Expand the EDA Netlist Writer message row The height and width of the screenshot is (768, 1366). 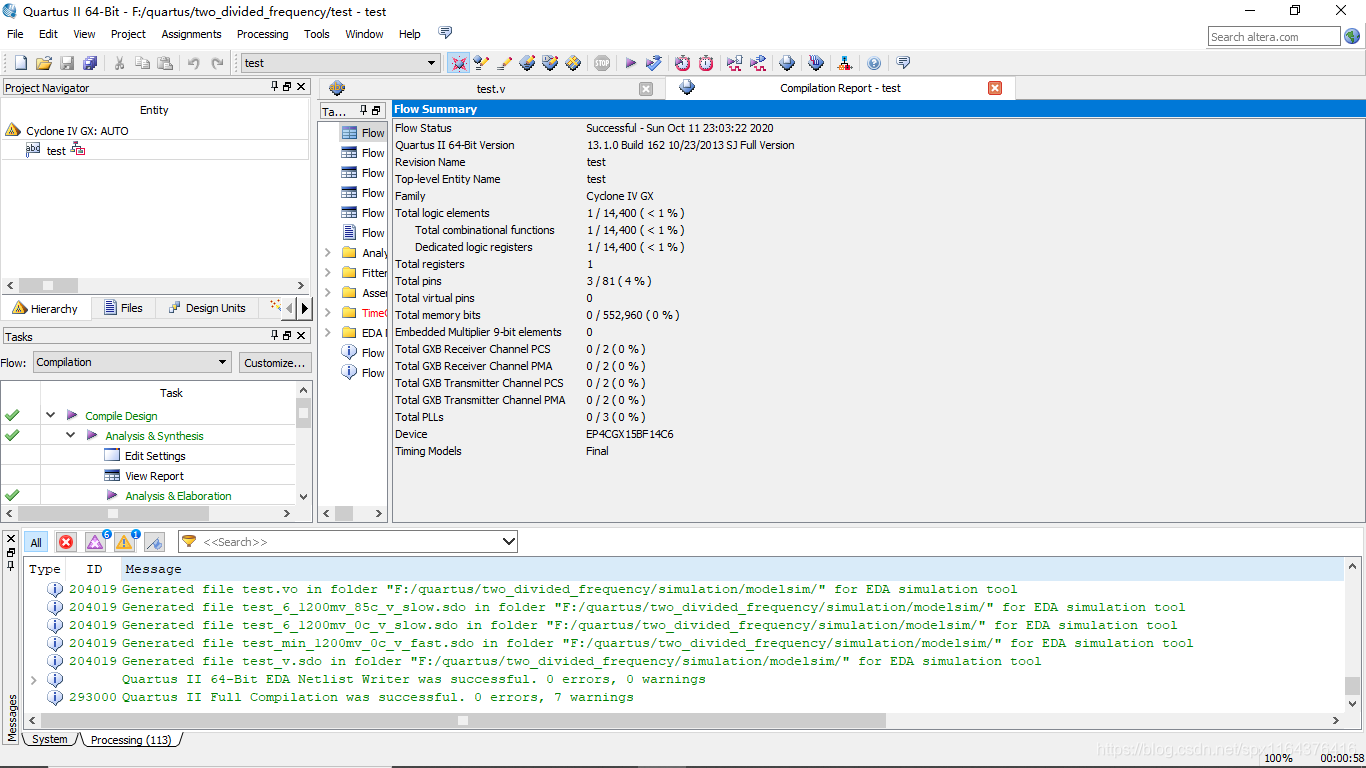coord(34,680)
